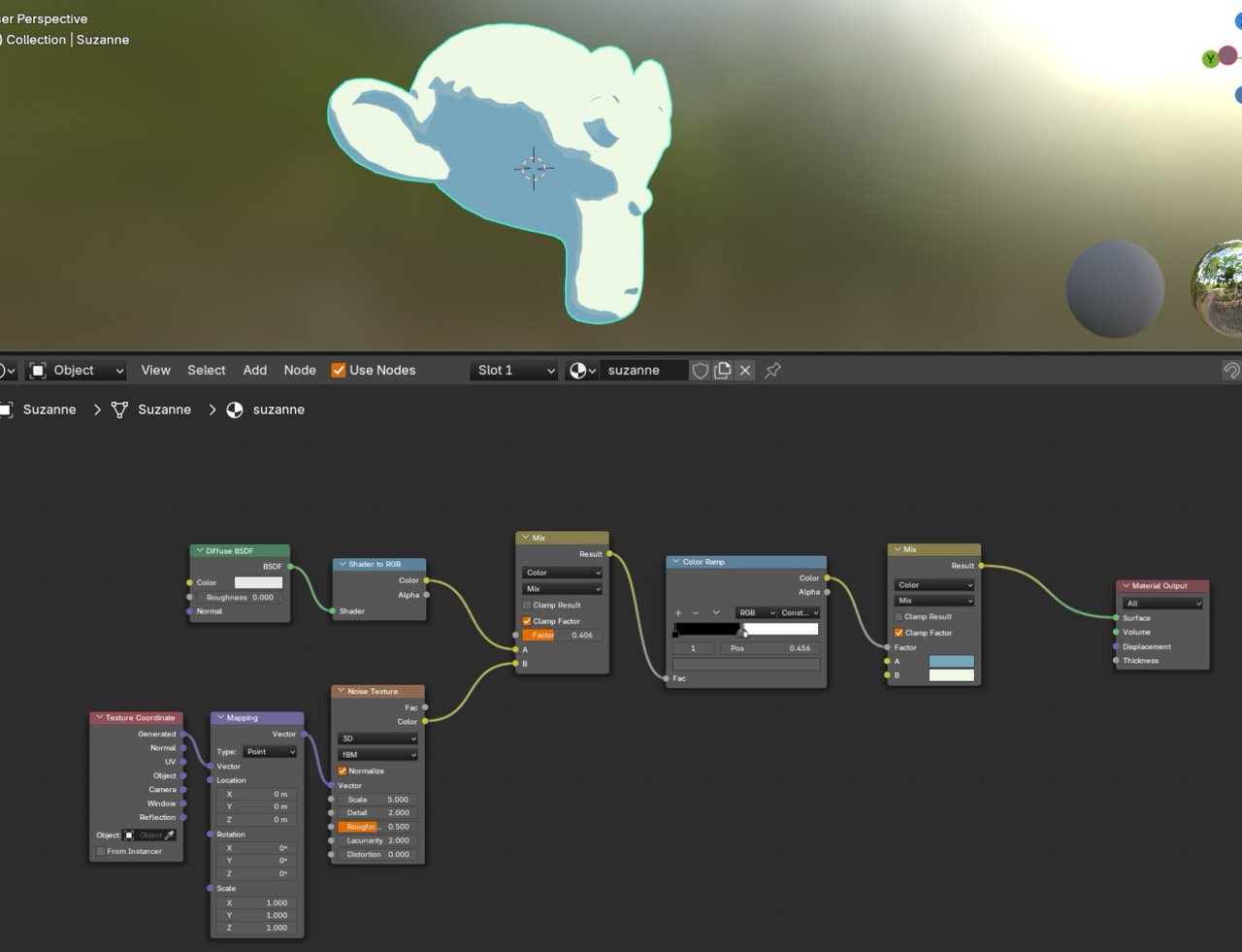1242x952 pixels.
Task: Open Mapping Type Point dropdown
Action: click(270, 751)
